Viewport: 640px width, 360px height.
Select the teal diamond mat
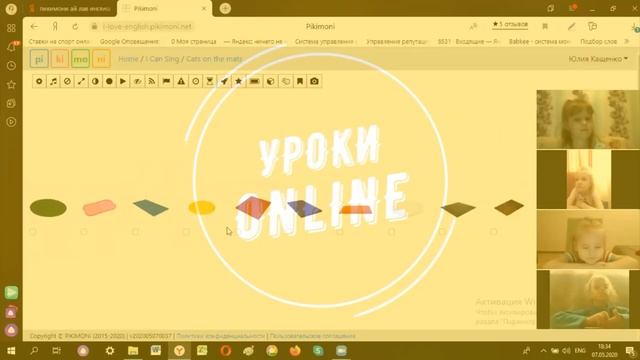151,207
